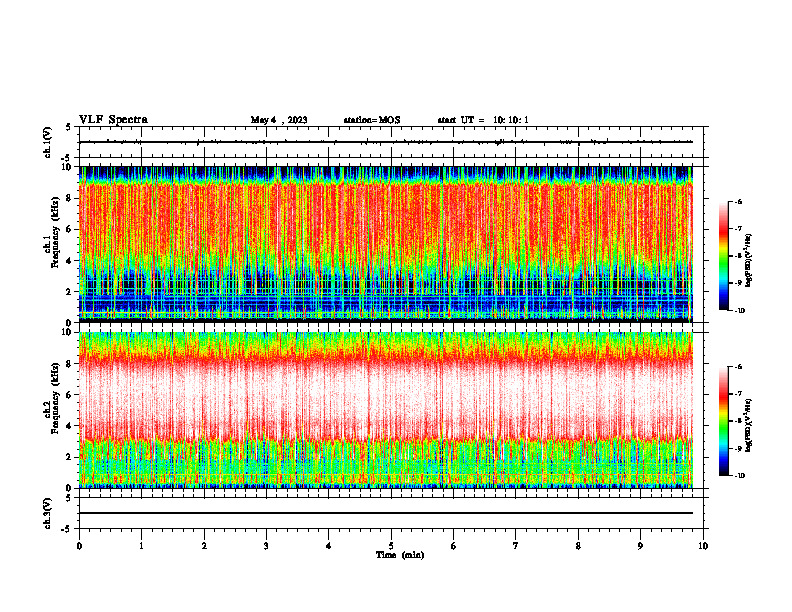Click the "2" kHz tick of ch.1 axis

click(70, 292)
